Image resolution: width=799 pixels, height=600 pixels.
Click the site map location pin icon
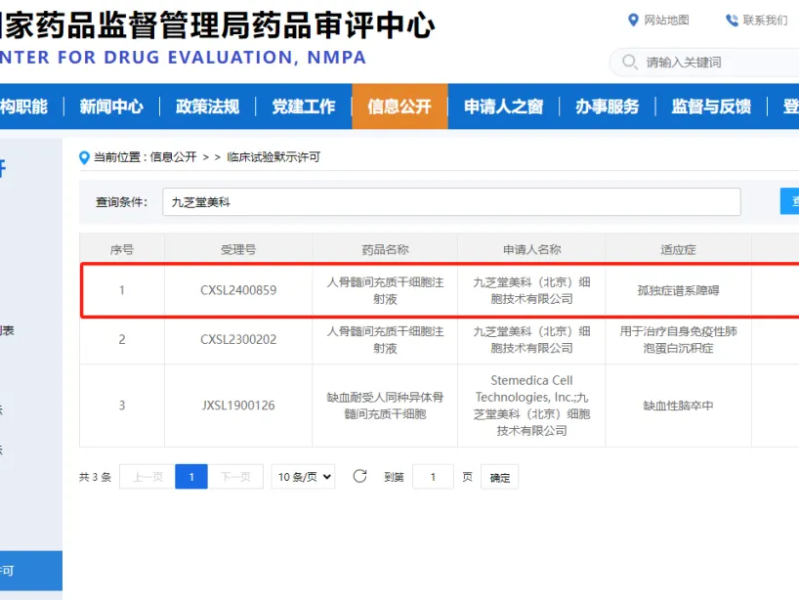point(633,20)
